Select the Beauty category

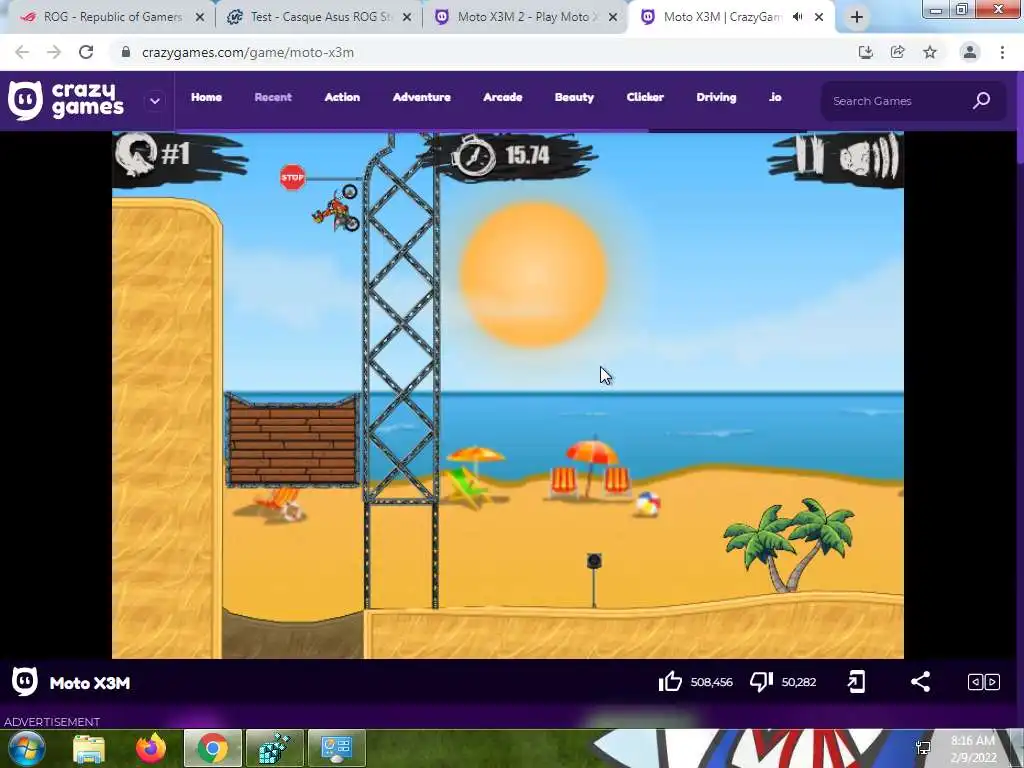pyautogui.click(x=575, y=97)
